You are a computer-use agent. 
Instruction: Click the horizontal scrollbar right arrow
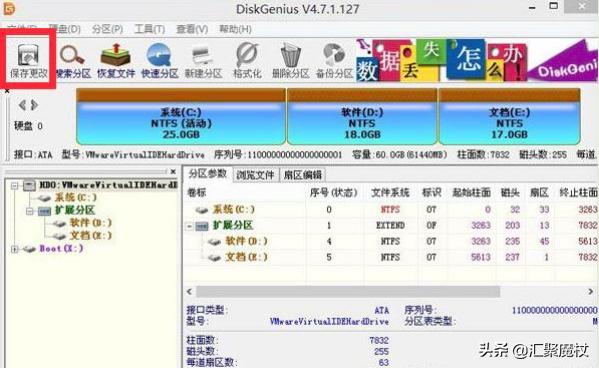click(x=590, y=292)
